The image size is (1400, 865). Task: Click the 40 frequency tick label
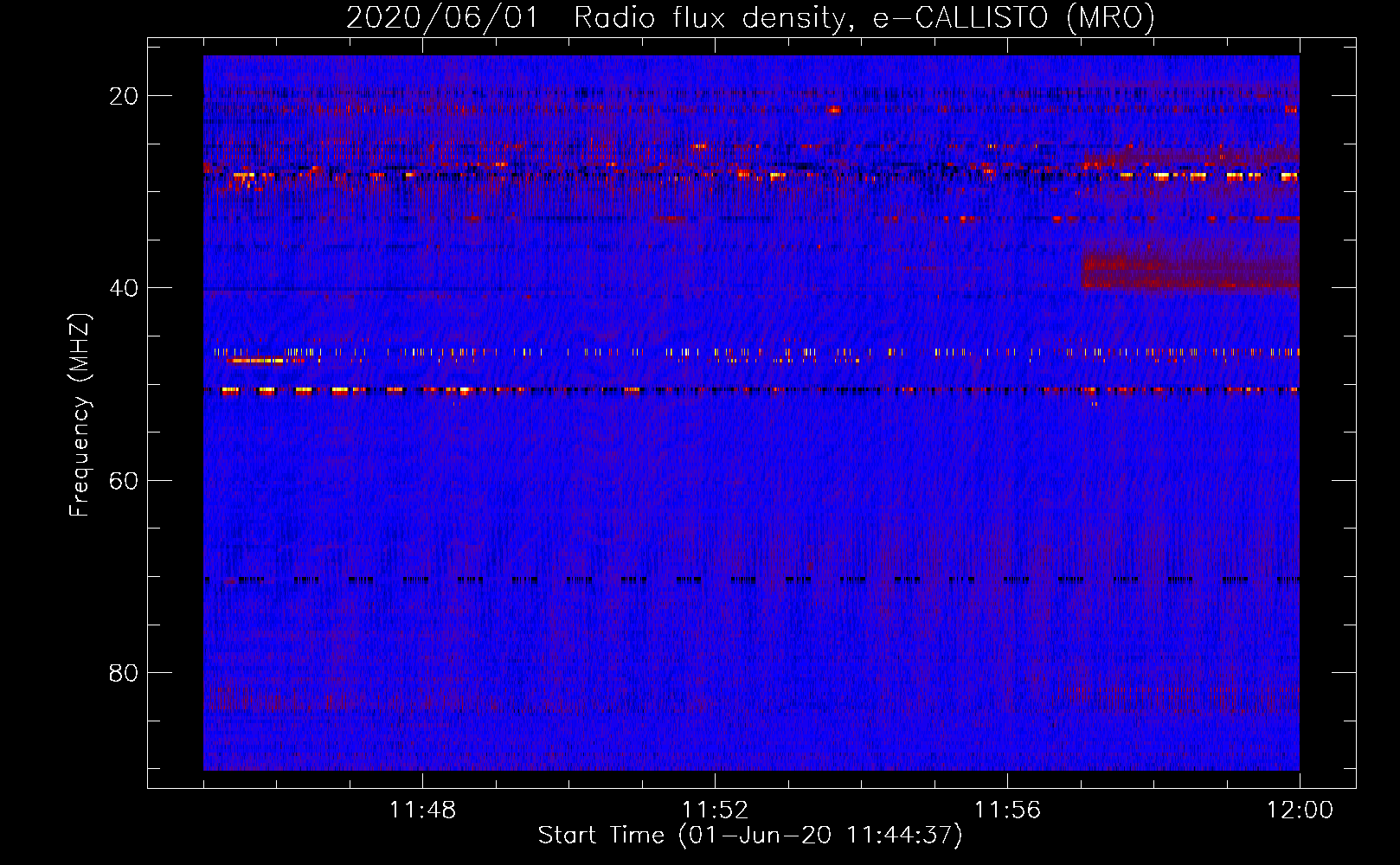pos(125,288)
